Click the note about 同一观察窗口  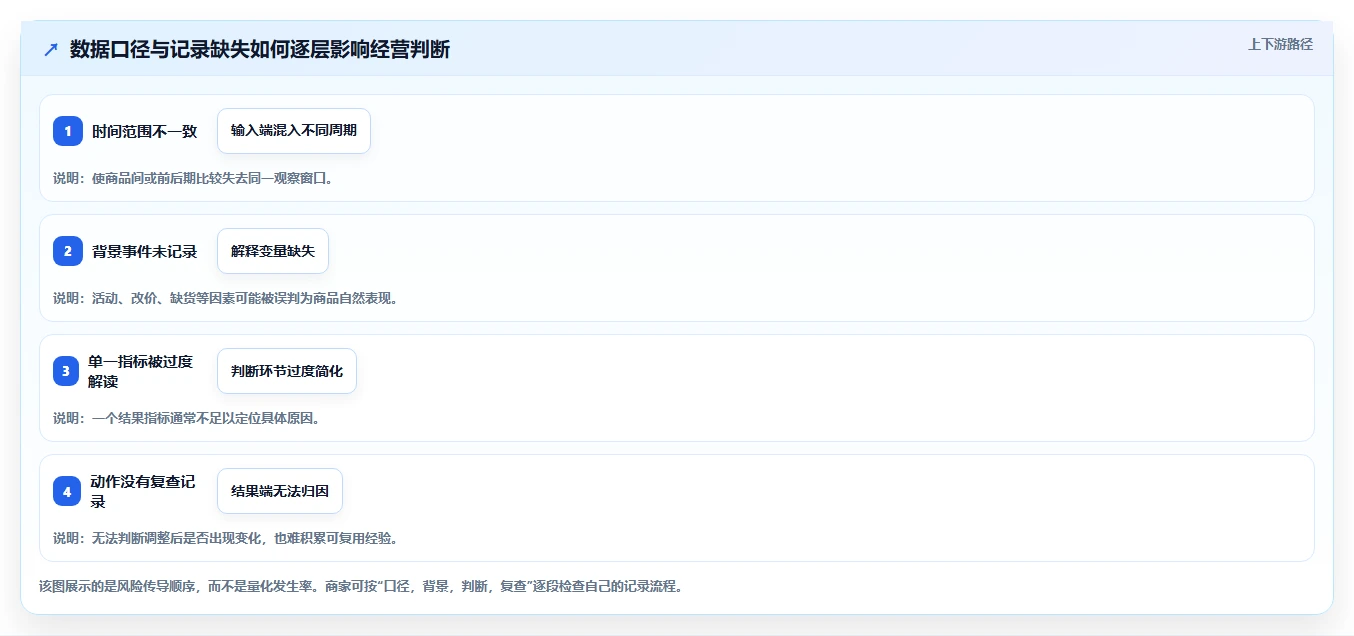193,178
